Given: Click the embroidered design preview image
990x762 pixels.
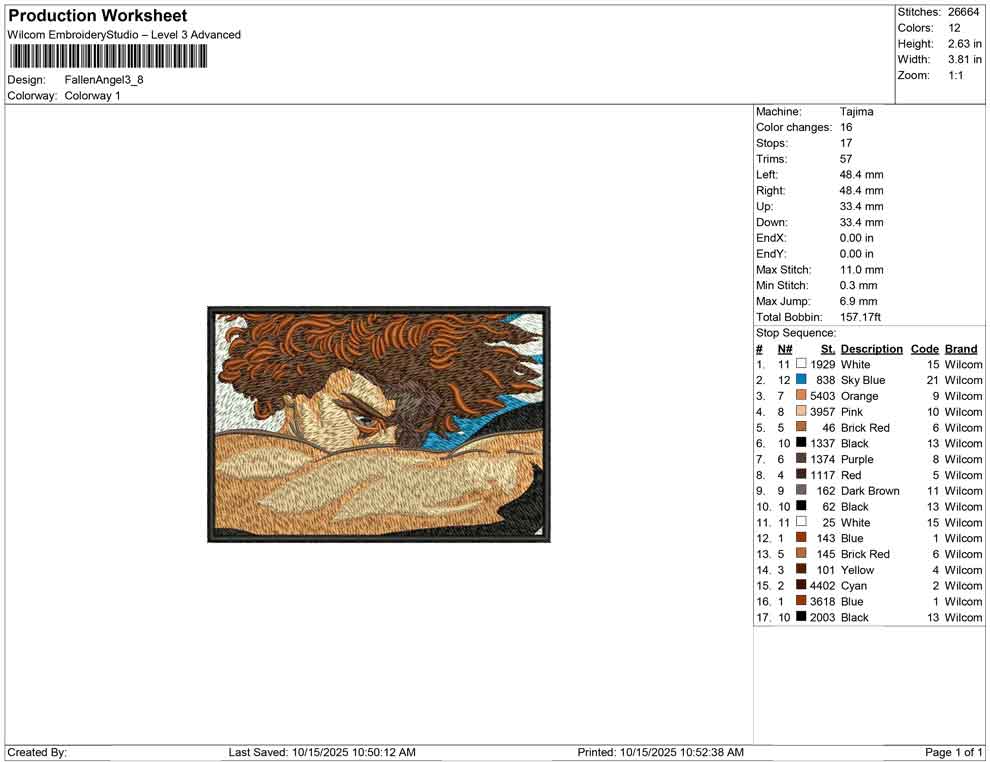Looking at the screenshot, I should pos(379,424).
